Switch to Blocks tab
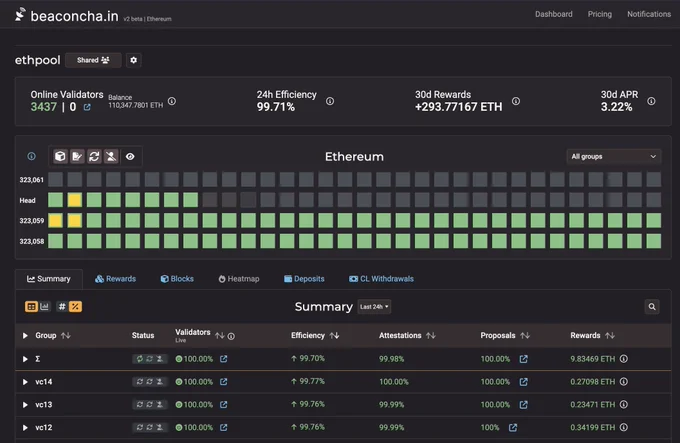The image size is (680, 443). click(177, 279)
